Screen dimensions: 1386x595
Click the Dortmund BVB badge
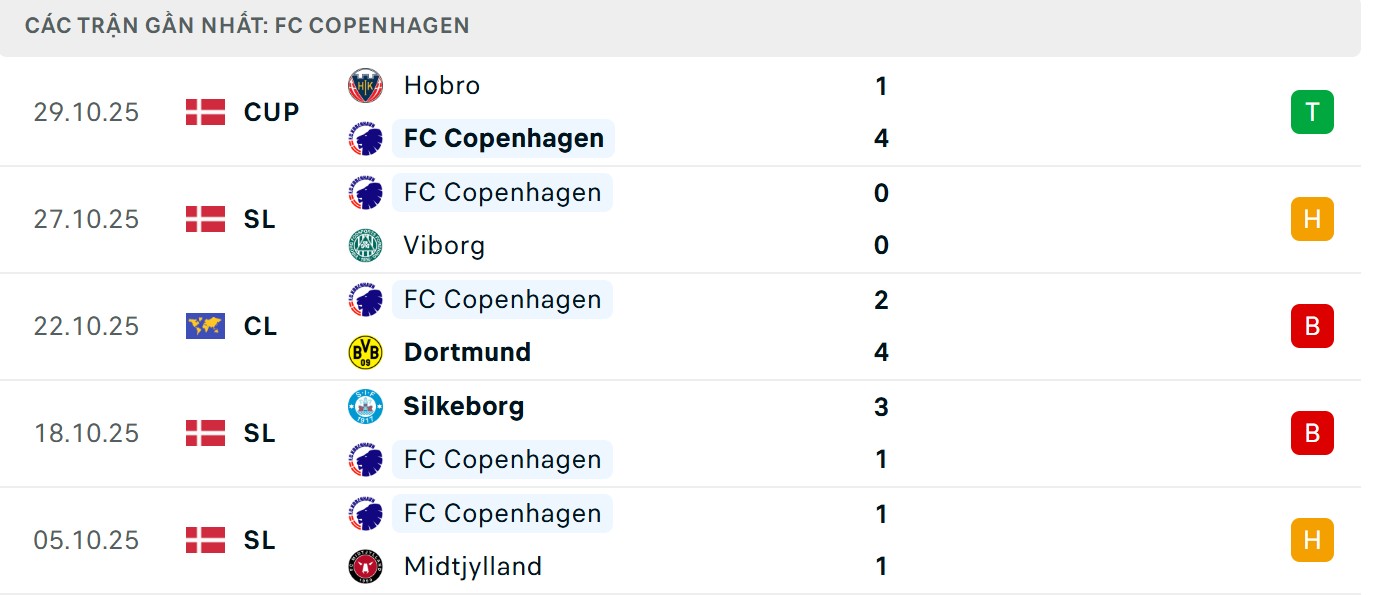[366, 352]
